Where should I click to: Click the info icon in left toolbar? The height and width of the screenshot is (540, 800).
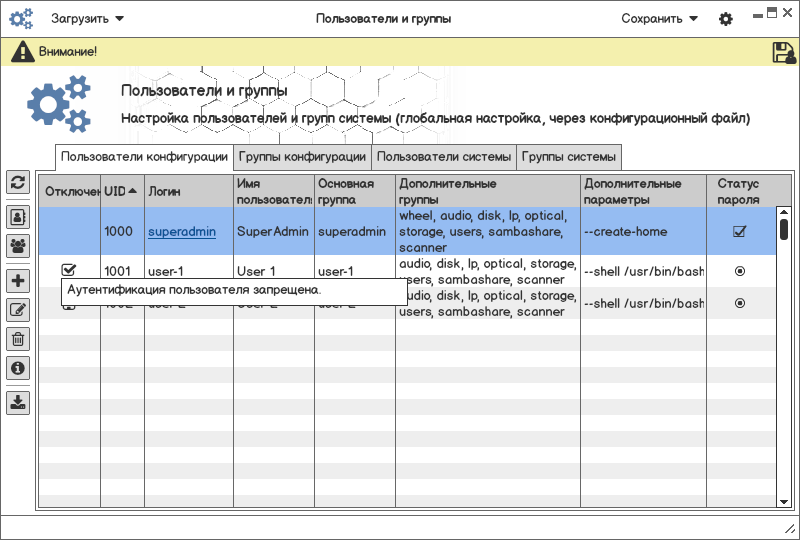point(18,368)
